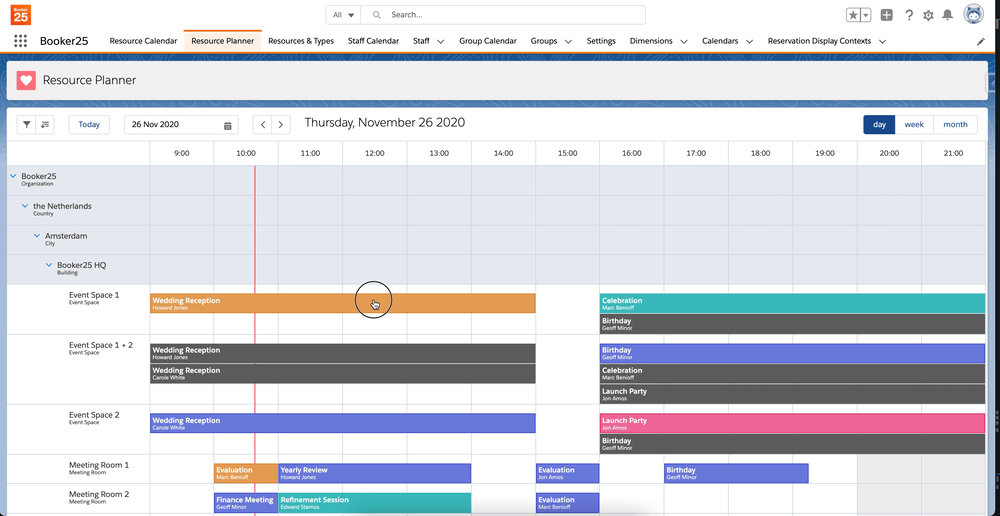This screenshot has height=516, width=1000.
Task: Open the Setup gear icon
Action: (x=928, y=15)
